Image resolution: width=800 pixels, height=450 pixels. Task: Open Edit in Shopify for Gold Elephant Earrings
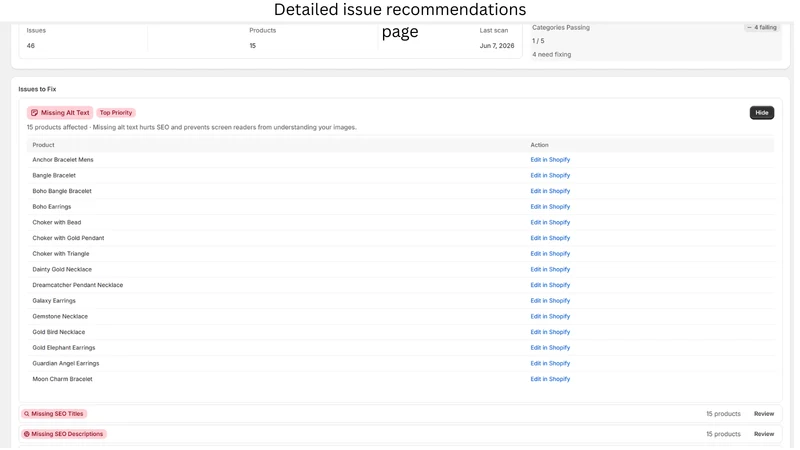(550, 348)
